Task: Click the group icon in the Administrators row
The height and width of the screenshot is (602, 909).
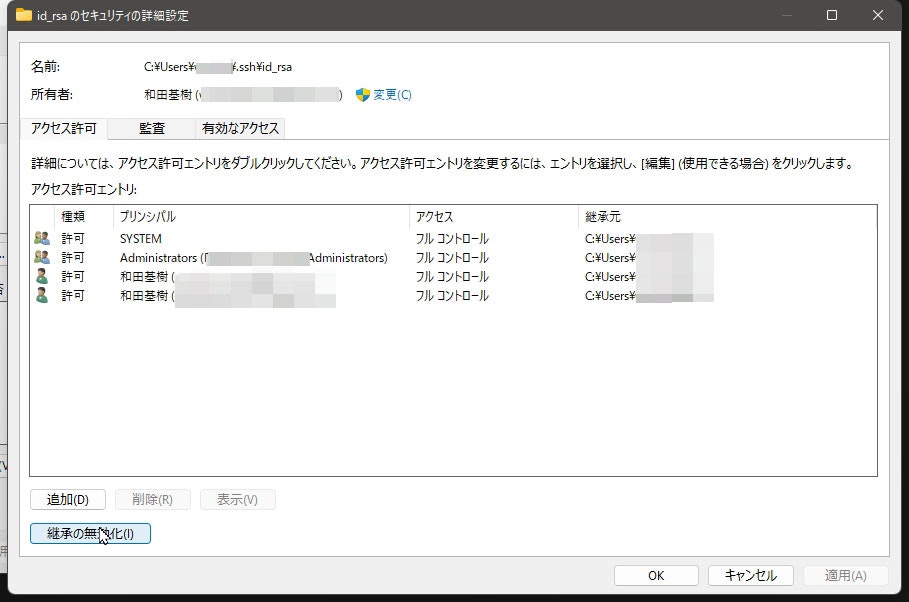Action: point(42,257)
